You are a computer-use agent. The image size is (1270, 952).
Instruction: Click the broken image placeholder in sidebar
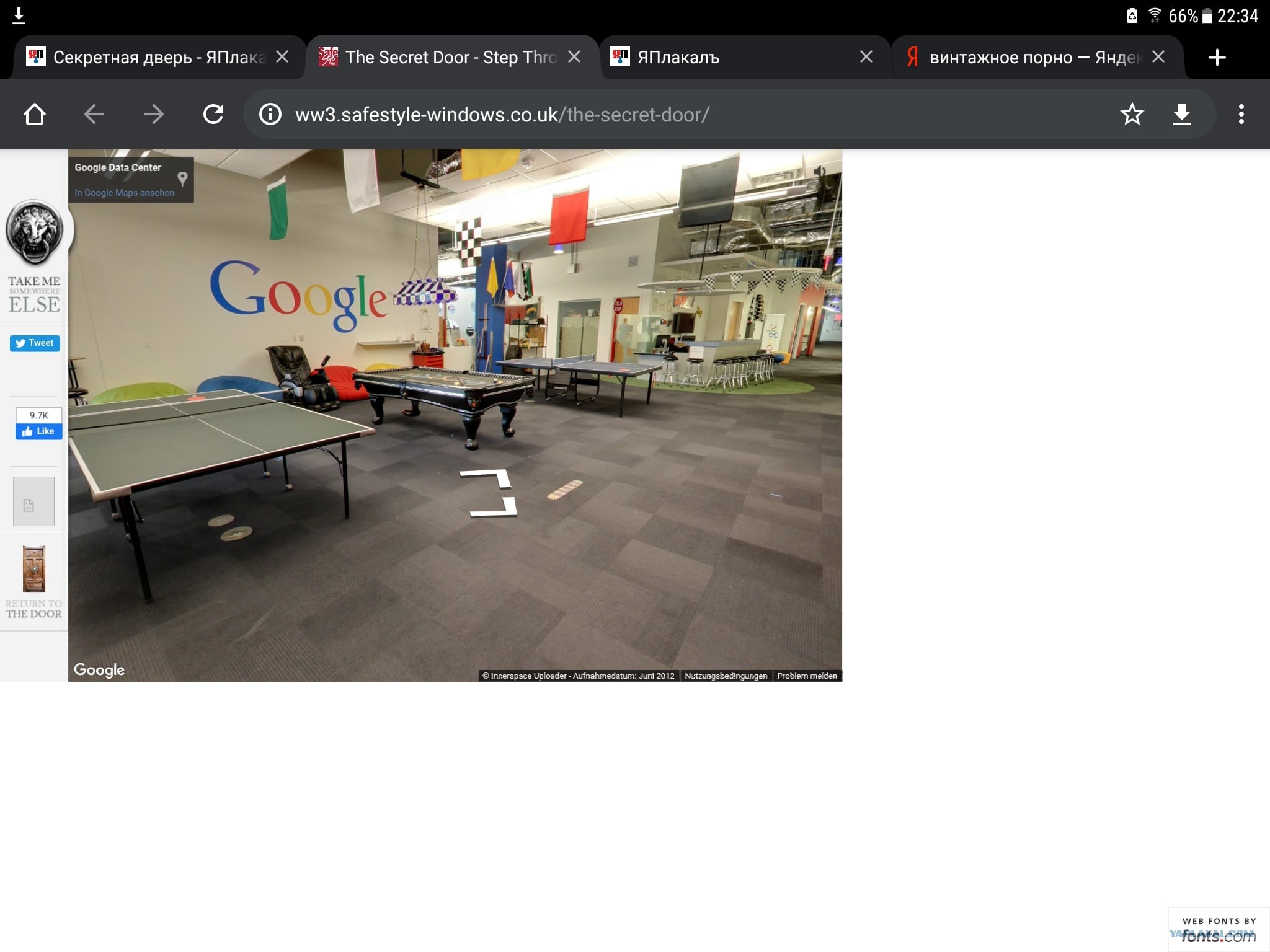[33, 501]
